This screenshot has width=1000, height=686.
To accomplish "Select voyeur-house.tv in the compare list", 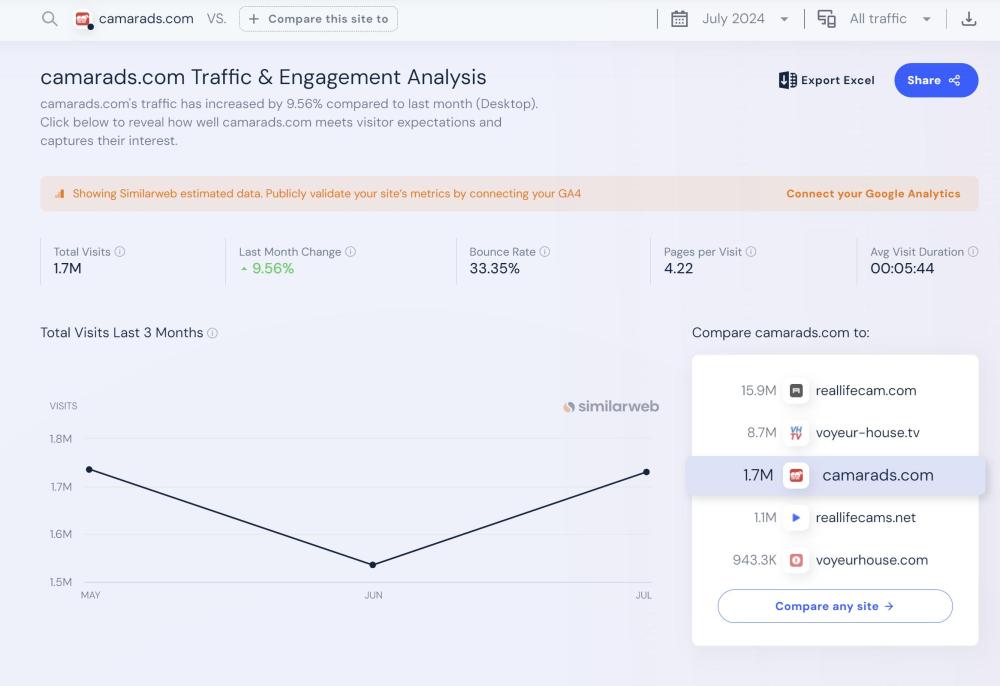I will [x=866, y=433].
